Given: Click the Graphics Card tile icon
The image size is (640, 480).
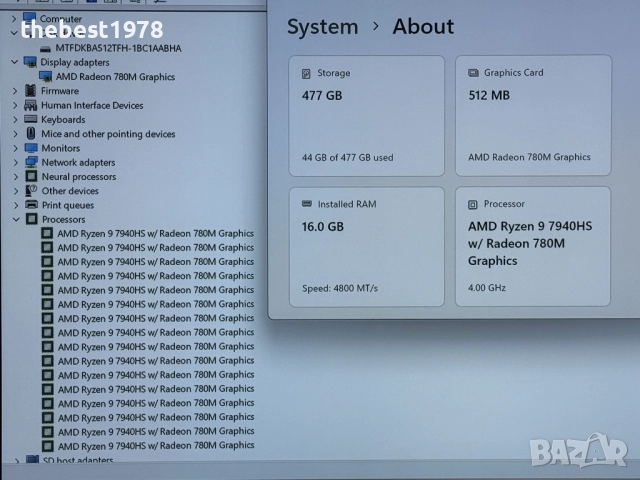Looking at the screenshot, I should coord(473,73).
